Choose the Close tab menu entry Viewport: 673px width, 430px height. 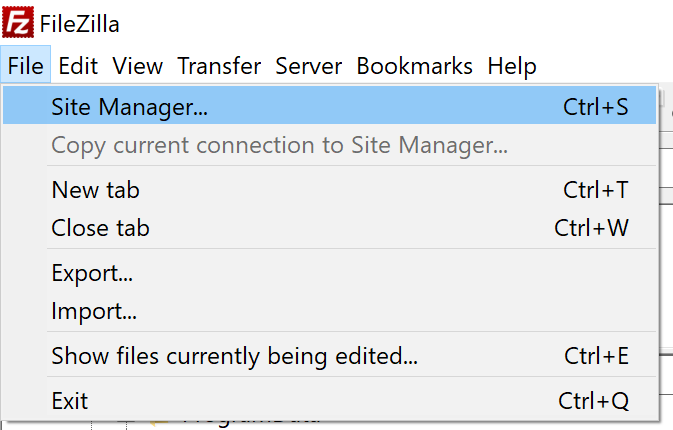pyautogui.click(x=329, y=227)
